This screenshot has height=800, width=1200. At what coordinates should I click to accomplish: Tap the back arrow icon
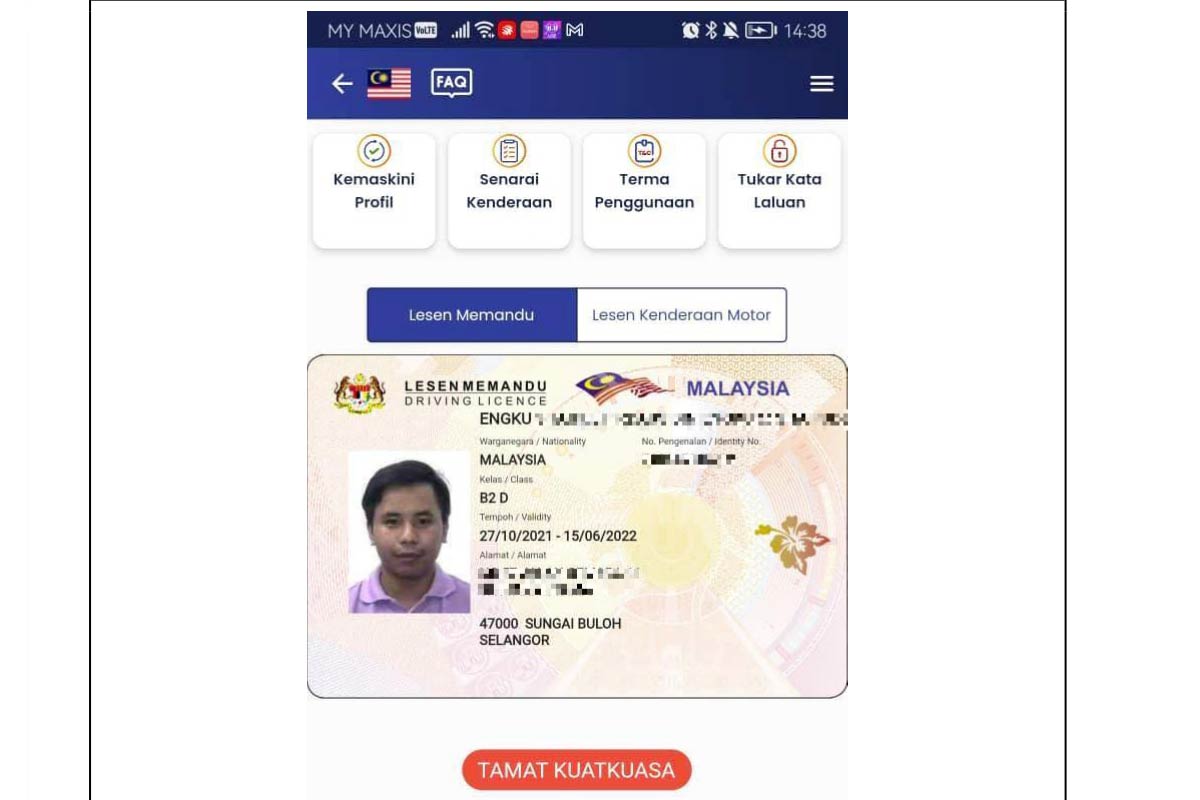342,84
